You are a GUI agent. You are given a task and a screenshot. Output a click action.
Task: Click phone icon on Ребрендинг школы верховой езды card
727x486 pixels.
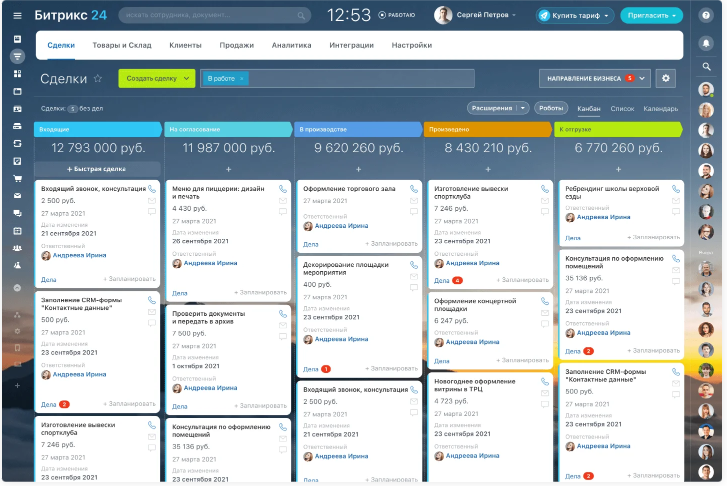(x=676, y=189)
